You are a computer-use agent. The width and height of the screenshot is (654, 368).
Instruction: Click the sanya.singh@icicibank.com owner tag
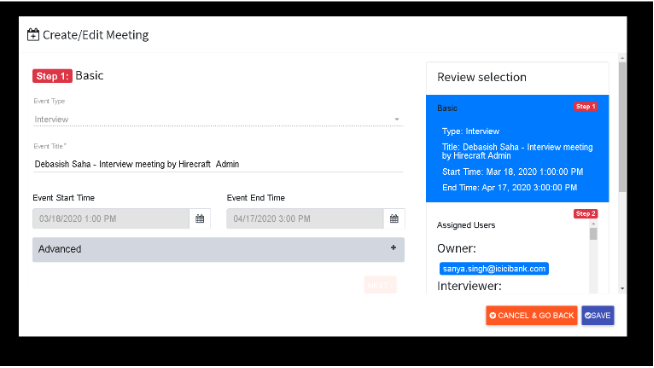click(x=494, y=269)
